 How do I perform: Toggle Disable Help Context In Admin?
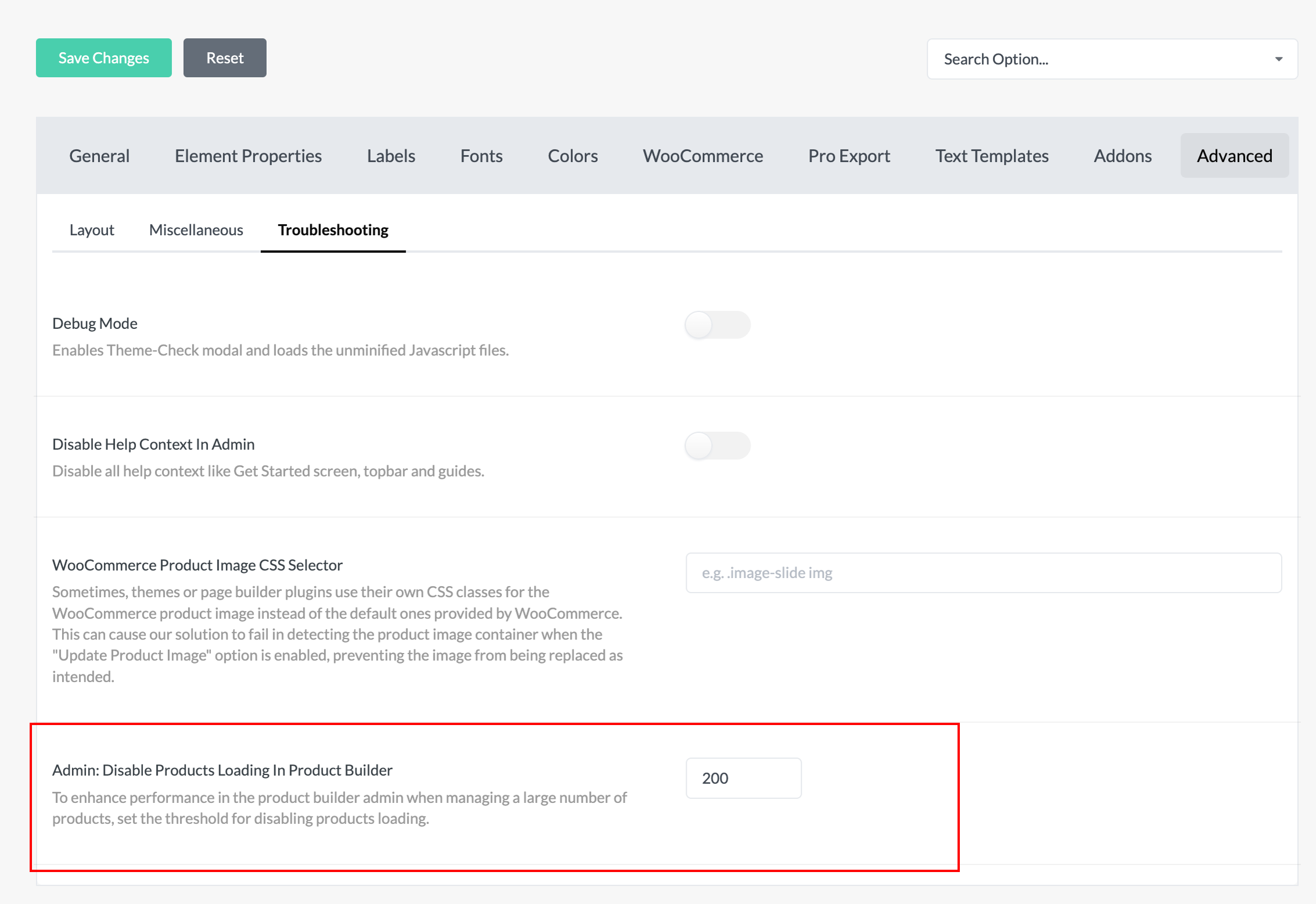(x=717, y=446)
